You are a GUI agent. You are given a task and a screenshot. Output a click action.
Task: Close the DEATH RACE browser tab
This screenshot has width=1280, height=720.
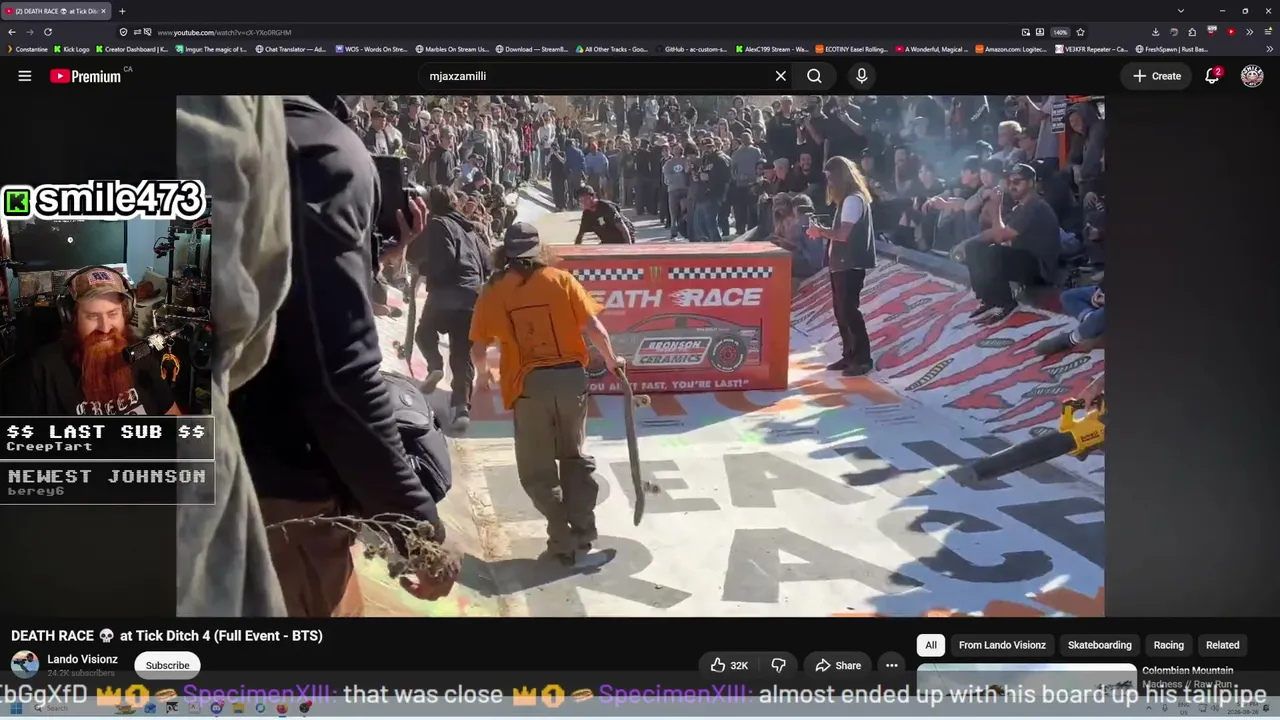(x=103, y=11)
